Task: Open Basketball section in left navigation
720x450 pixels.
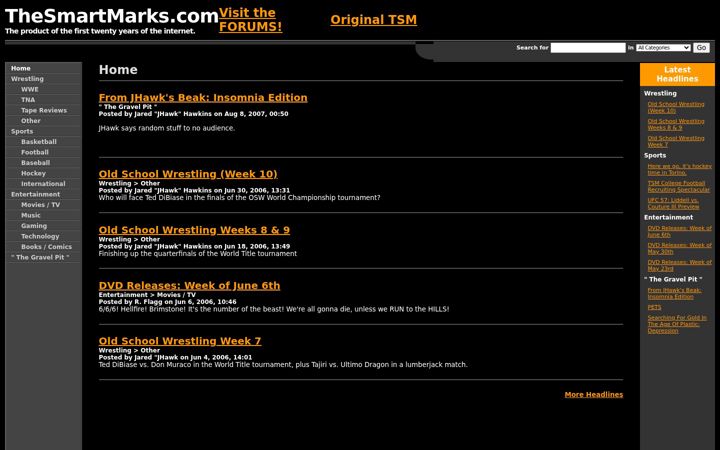Action: [39, 142]
